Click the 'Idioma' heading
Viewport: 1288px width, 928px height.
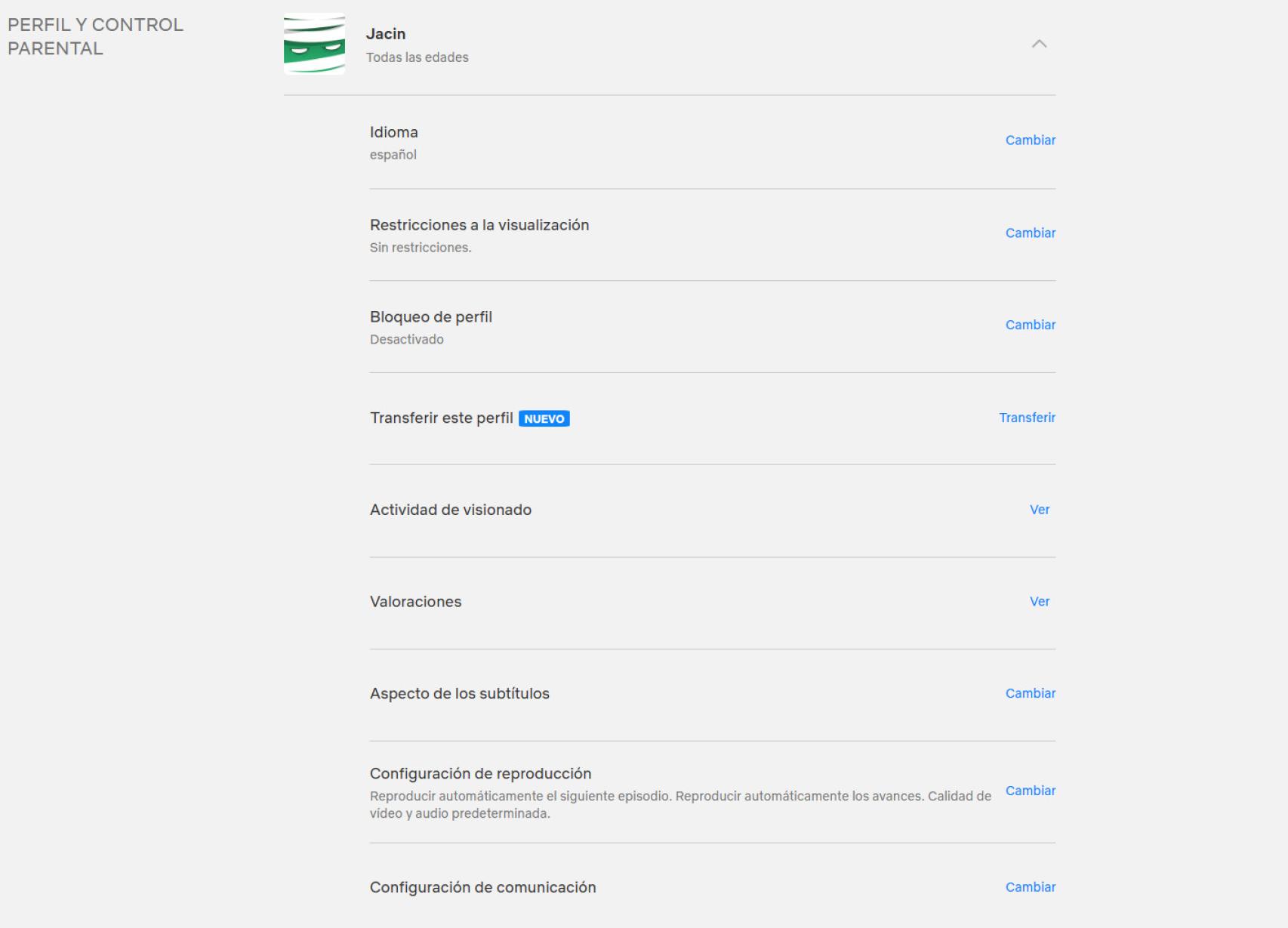393,132
